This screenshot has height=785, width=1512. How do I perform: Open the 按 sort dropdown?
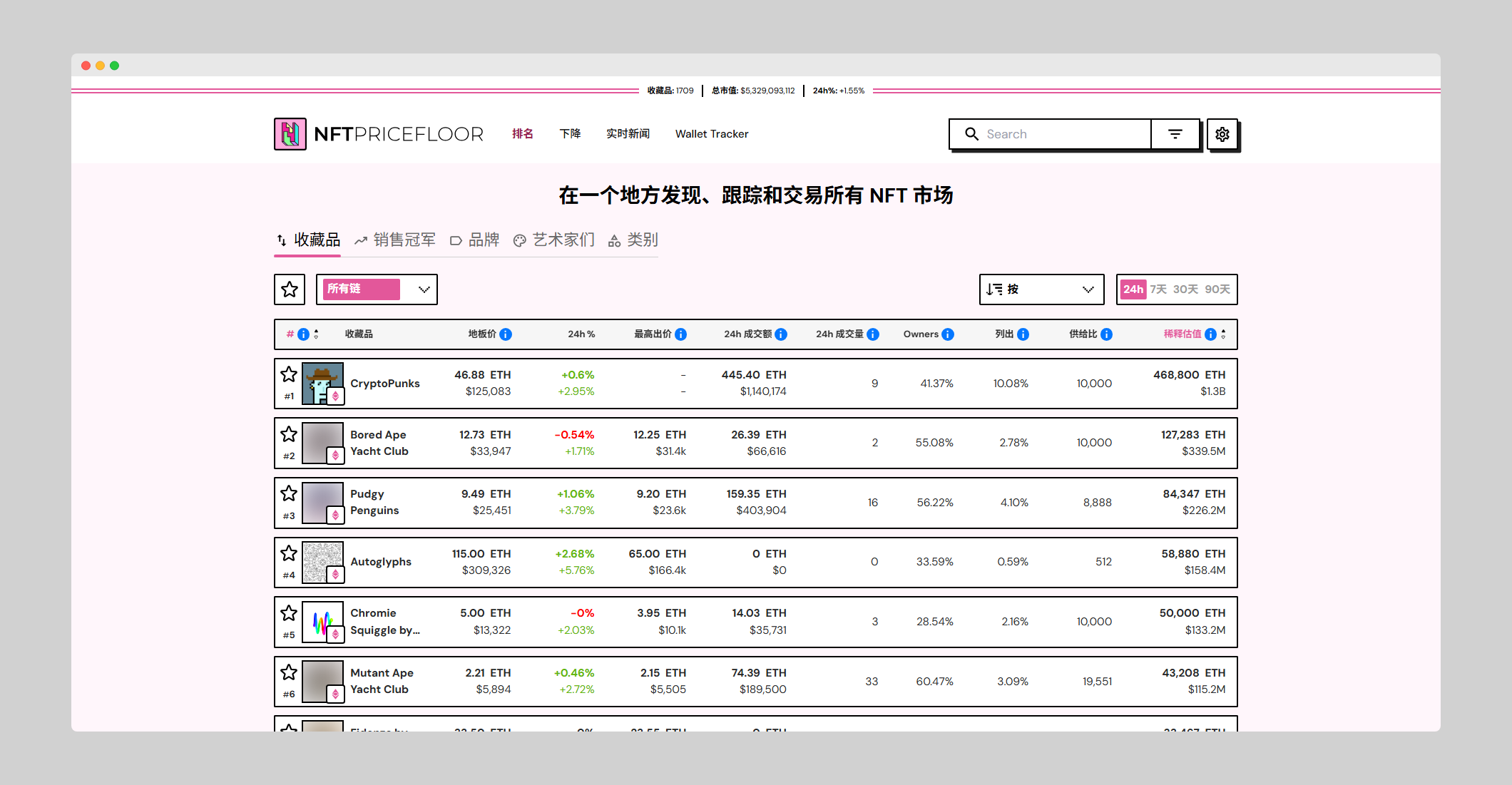click(x=1041, y=289)
